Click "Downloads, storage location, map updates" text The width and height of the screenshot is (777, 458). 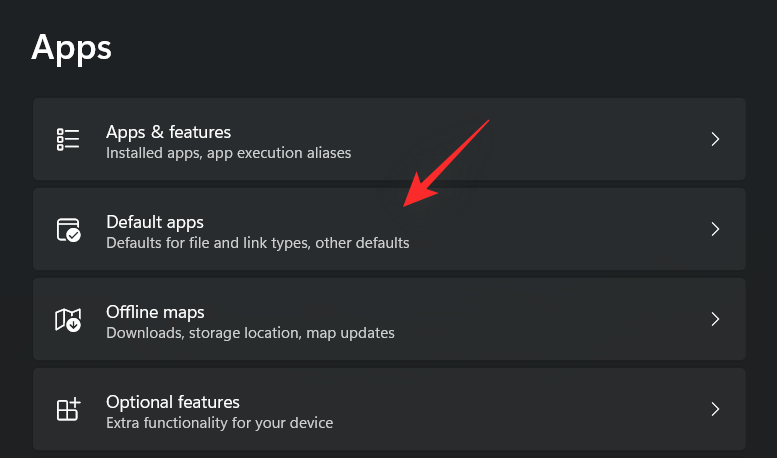point(250,333)
